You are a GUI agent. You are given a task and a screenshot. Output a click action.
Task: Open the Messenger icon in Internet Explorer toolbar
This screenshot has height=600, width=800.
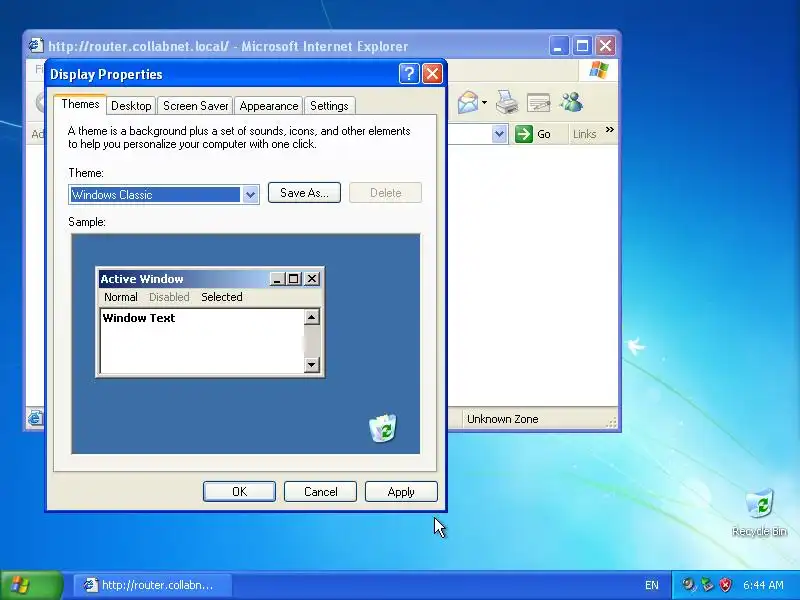(571, 103)
